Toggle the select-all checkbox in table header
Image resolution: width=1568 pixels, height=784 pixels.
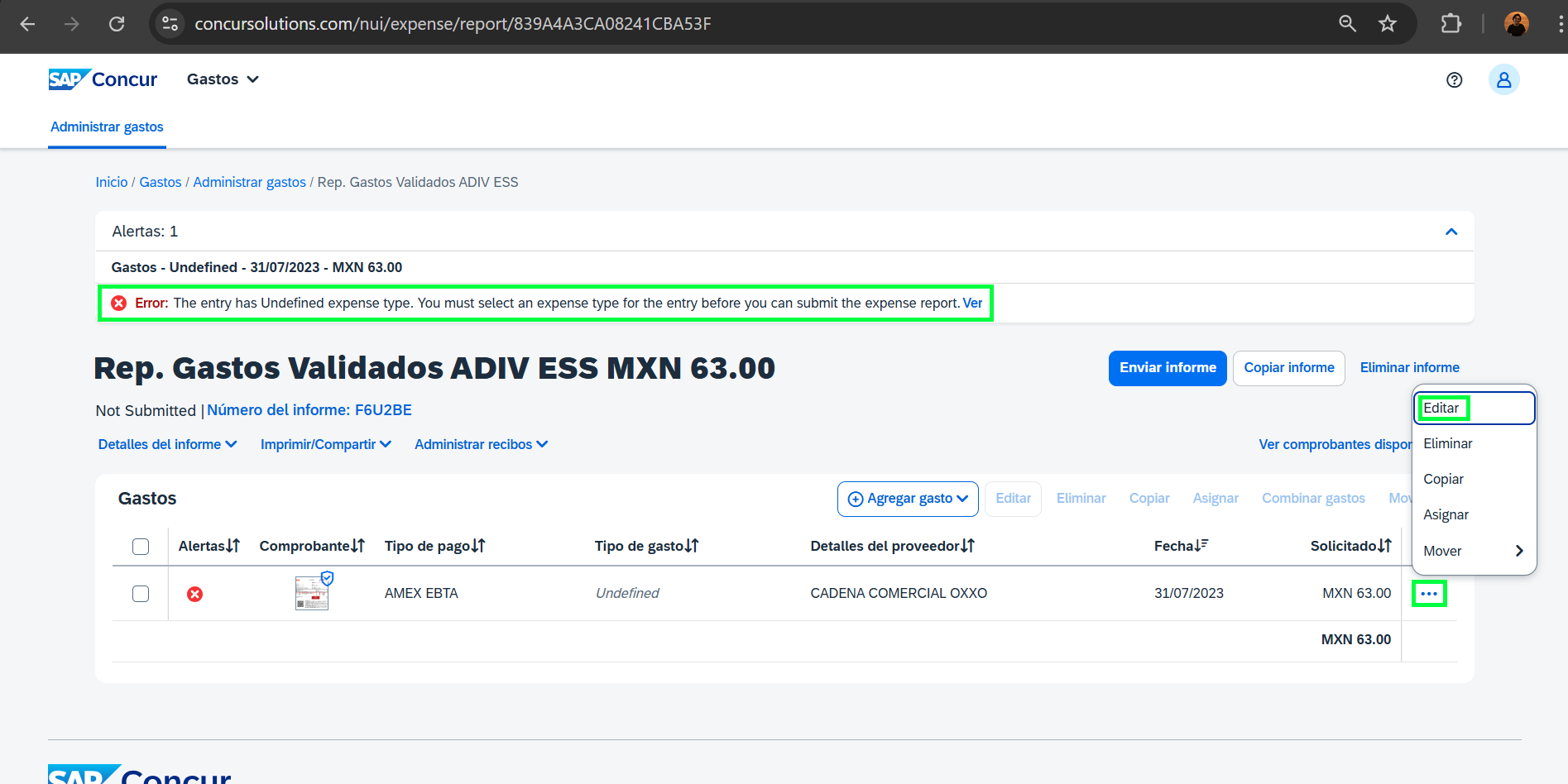tap(141, 547)
